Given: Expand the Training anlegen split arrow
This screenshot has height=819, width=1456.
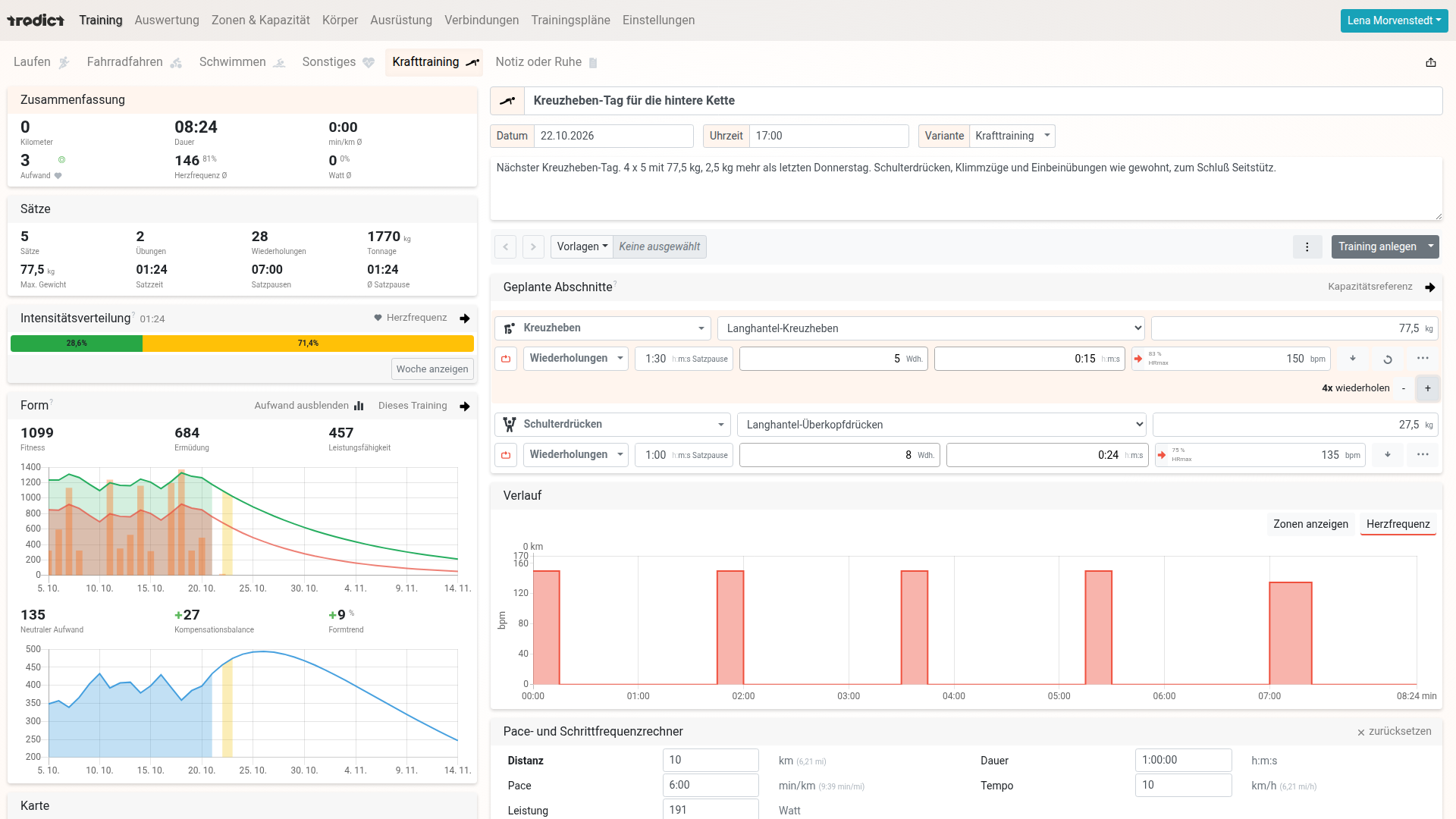Looking at the screenshot, I should [x=1430, y=246].
